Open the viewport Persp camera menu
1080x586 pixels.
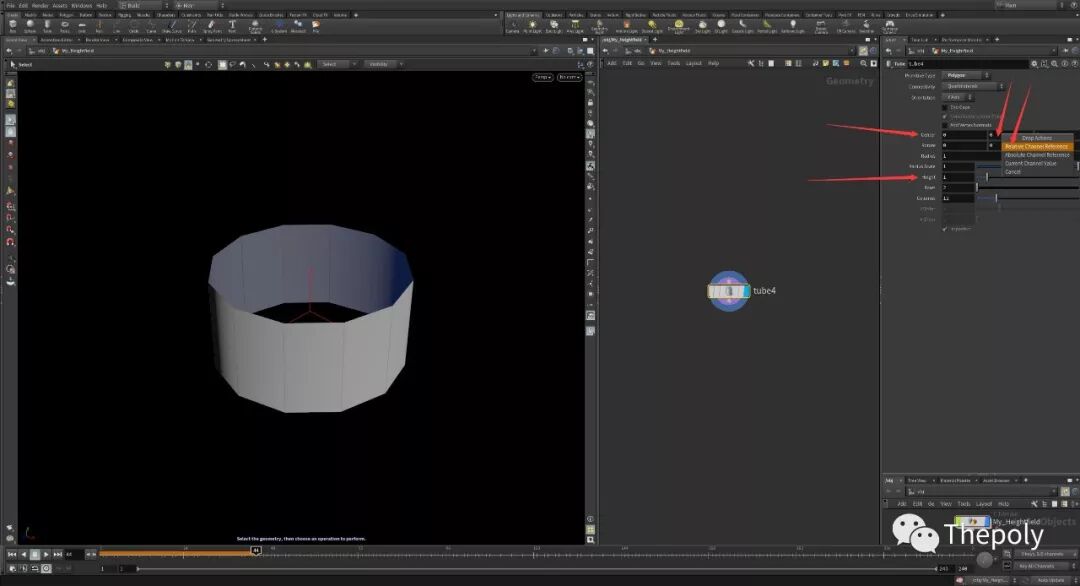click(543, 77)
